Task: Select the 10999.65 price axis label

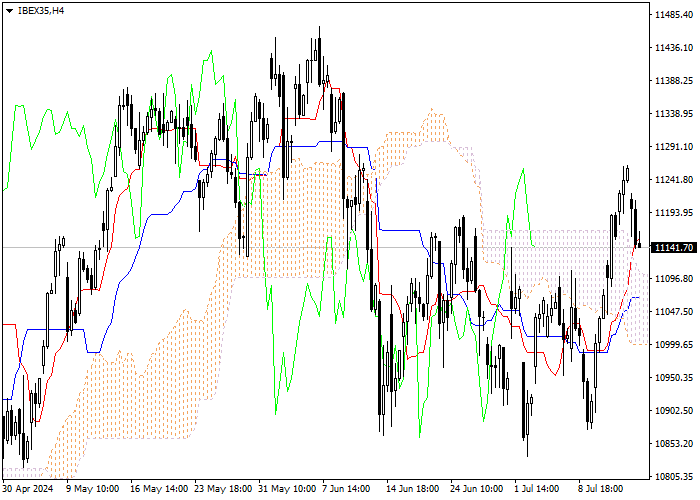Action: tap(674, 345)
